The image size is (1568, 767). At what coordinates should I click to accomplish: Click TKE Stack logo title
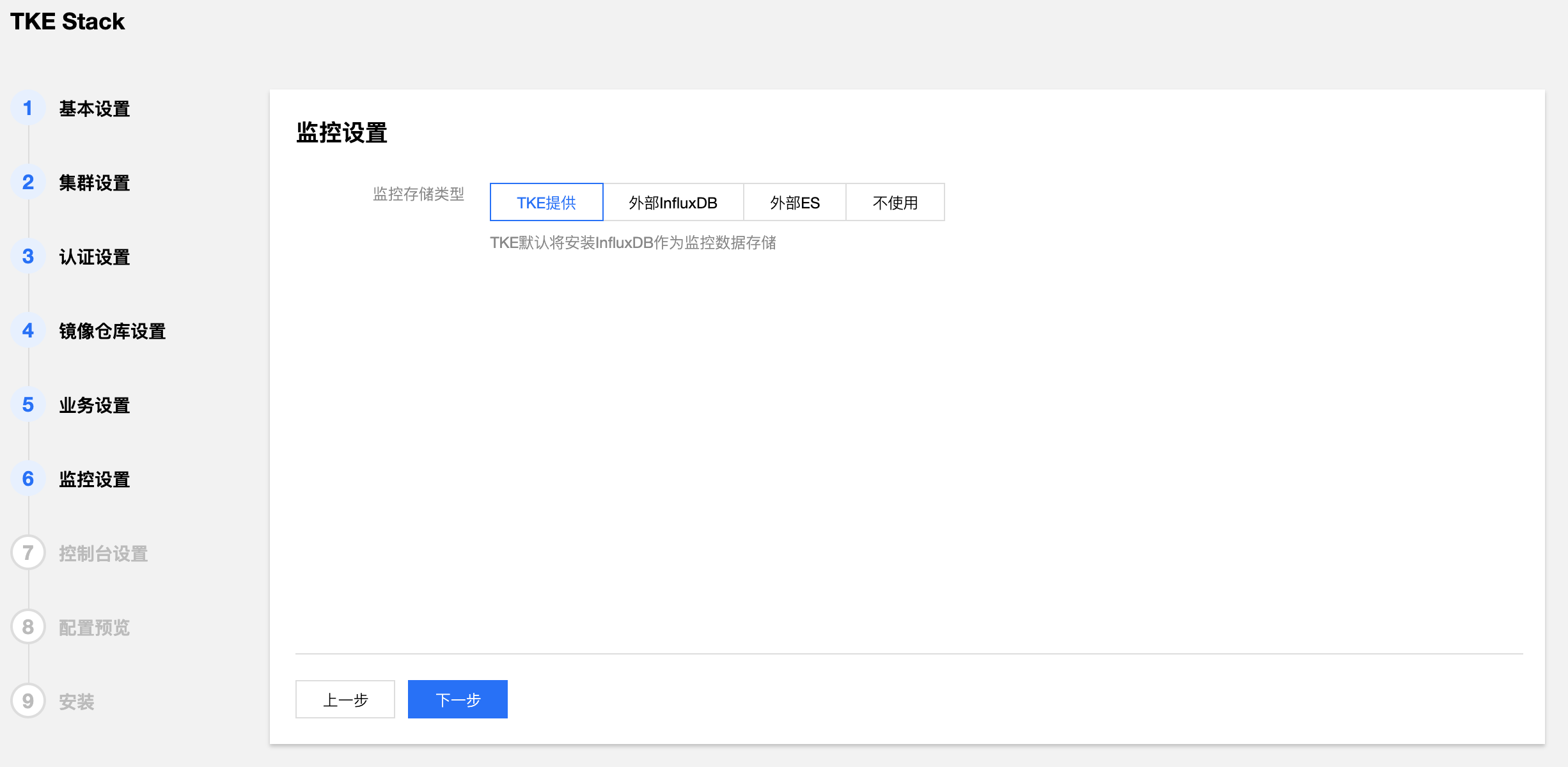tap(67, 22)
